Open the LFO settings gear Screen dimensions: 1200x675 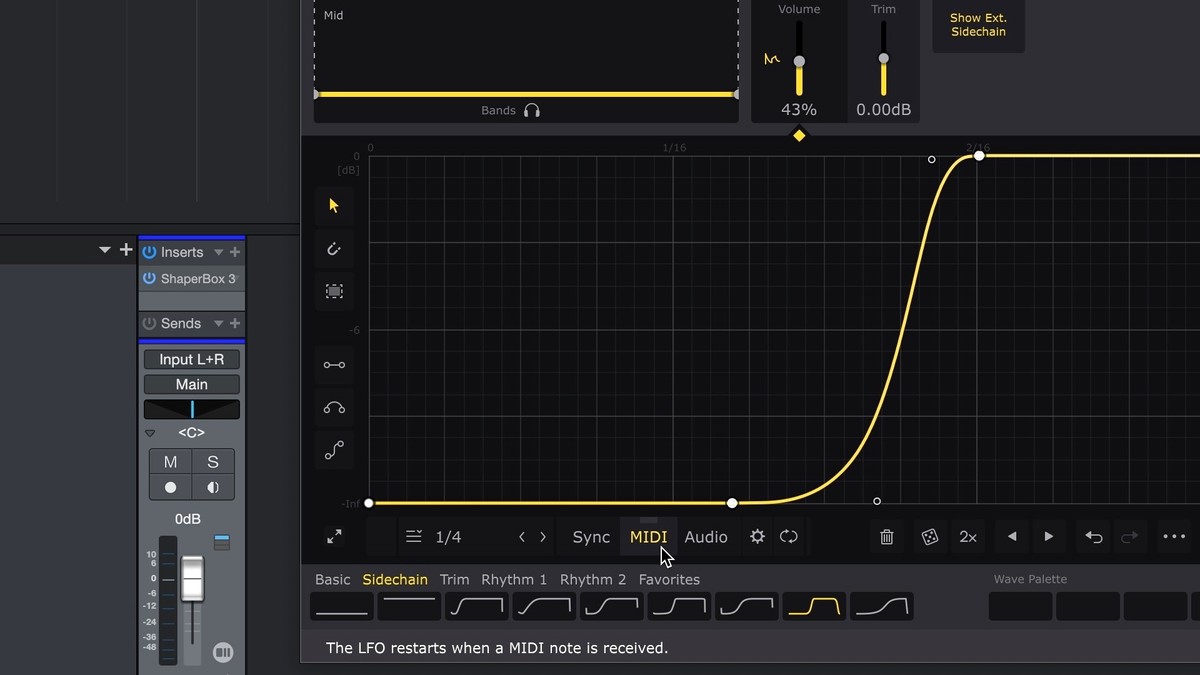pyautogui.click(x=757, y=537)
